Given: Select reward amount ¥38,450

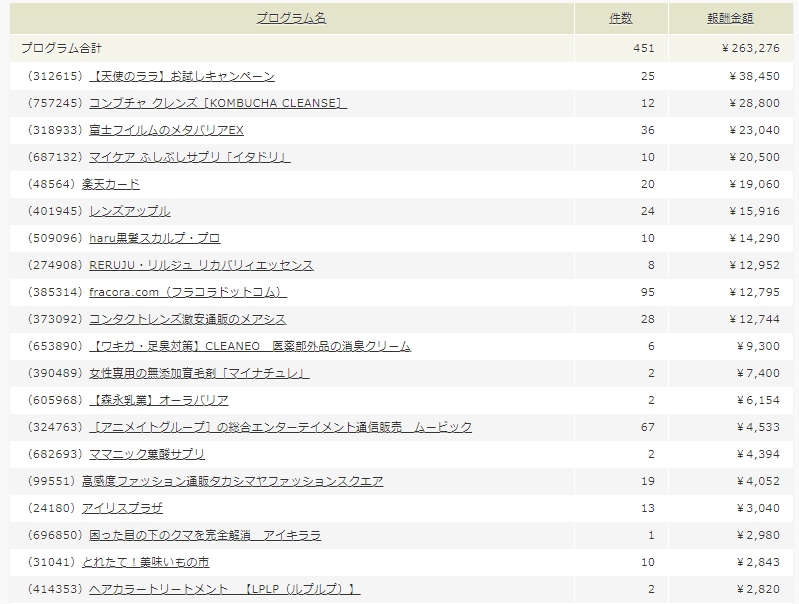Looking at the screenshot, I should (754, 76).
